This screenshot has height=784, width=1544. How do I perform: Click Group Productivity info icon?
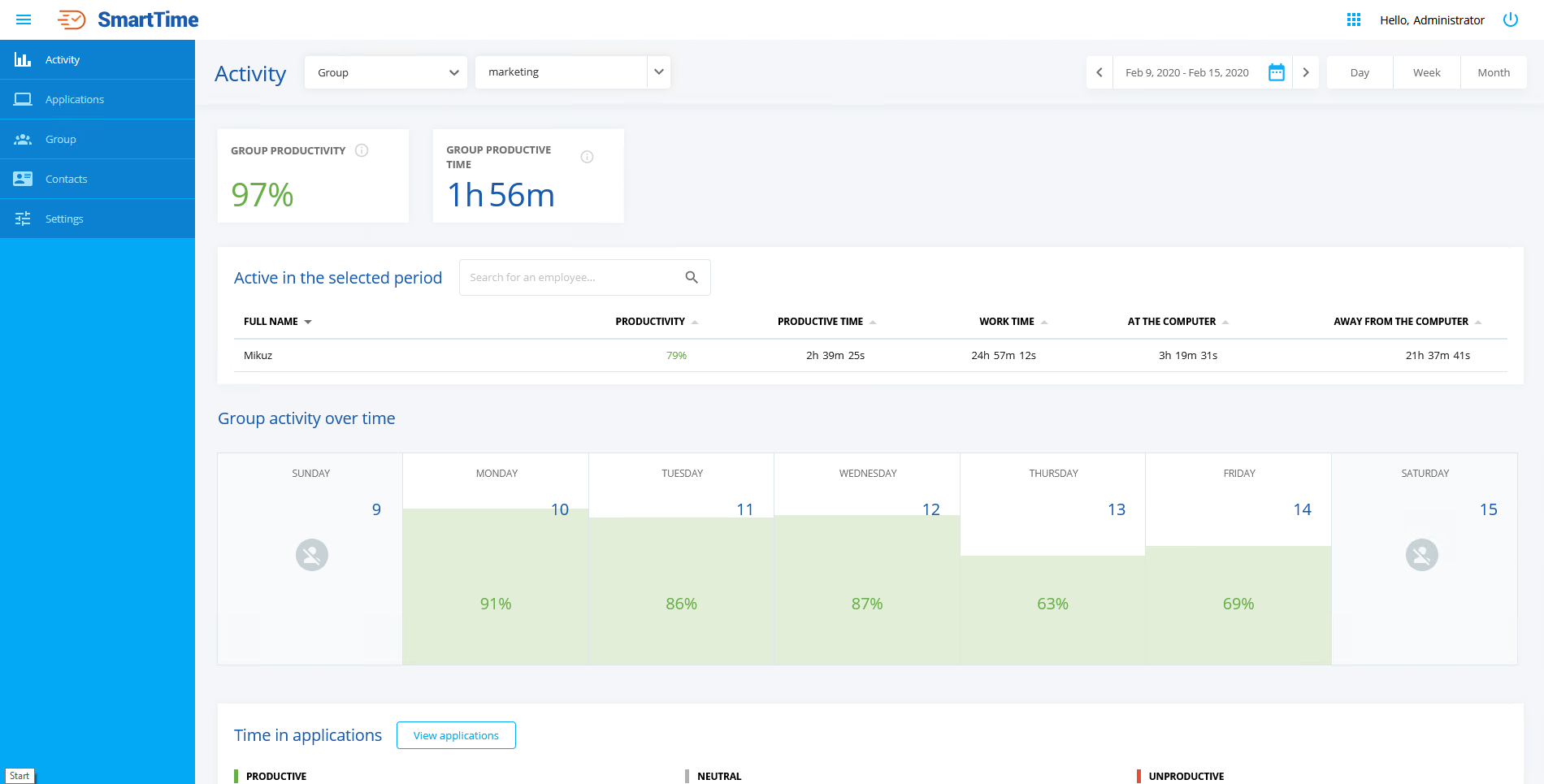click(362, 150)
